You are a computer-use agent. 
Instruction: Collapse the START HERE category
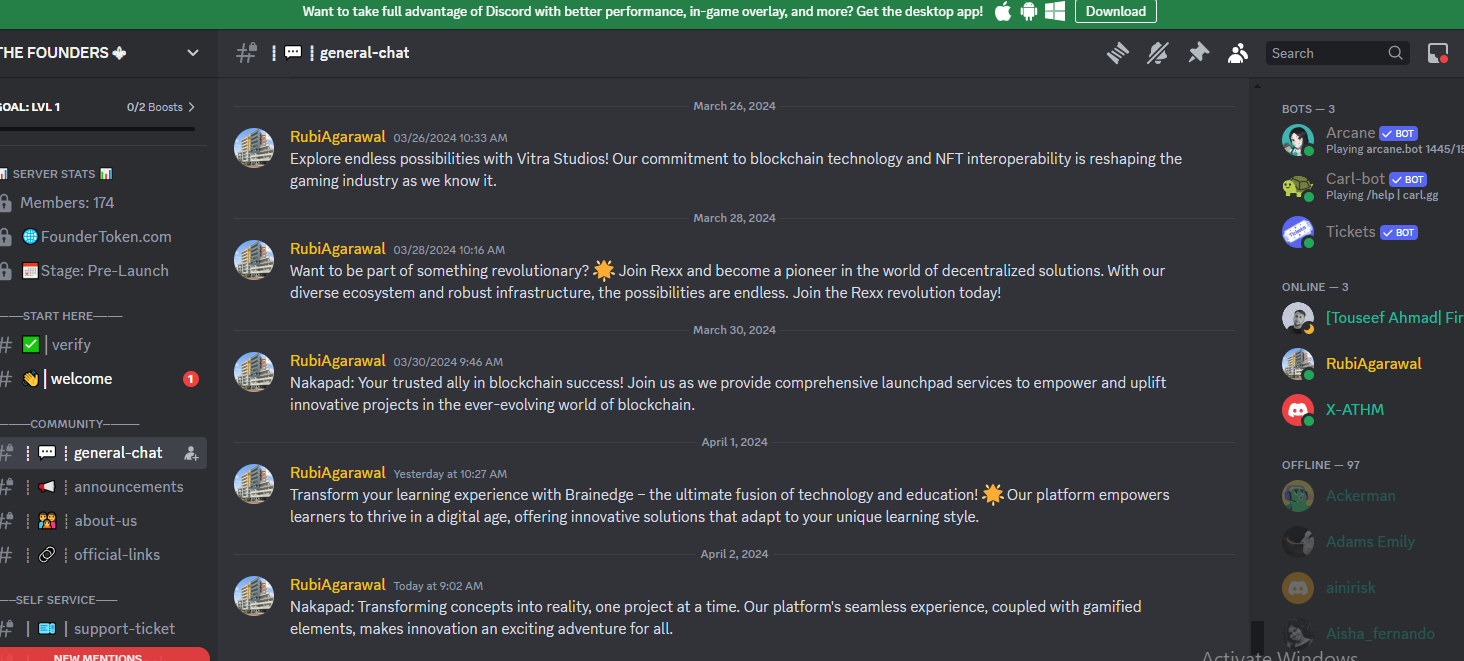click(x=61, y=316)
